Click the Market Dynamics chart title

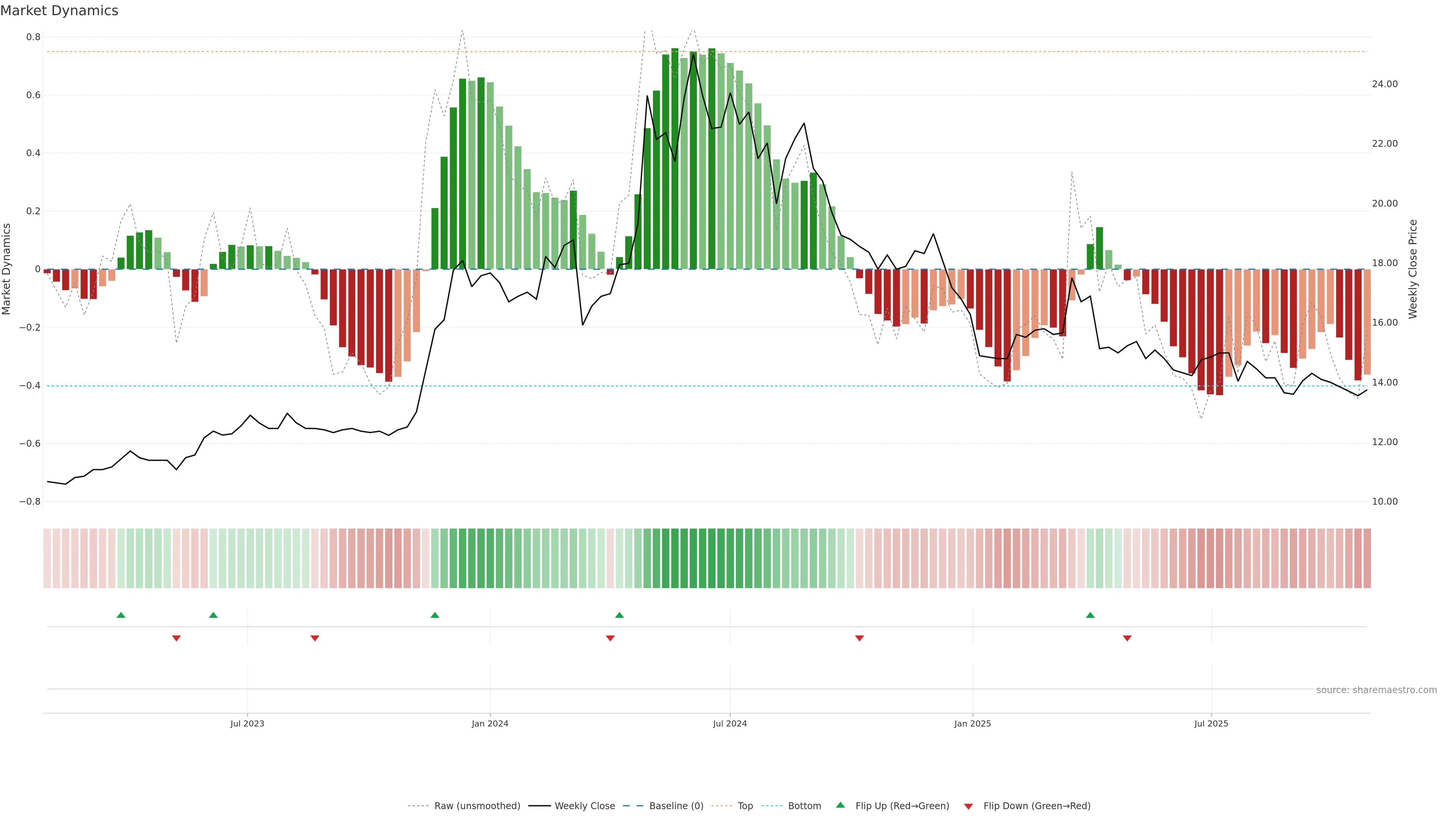(60, 11)
